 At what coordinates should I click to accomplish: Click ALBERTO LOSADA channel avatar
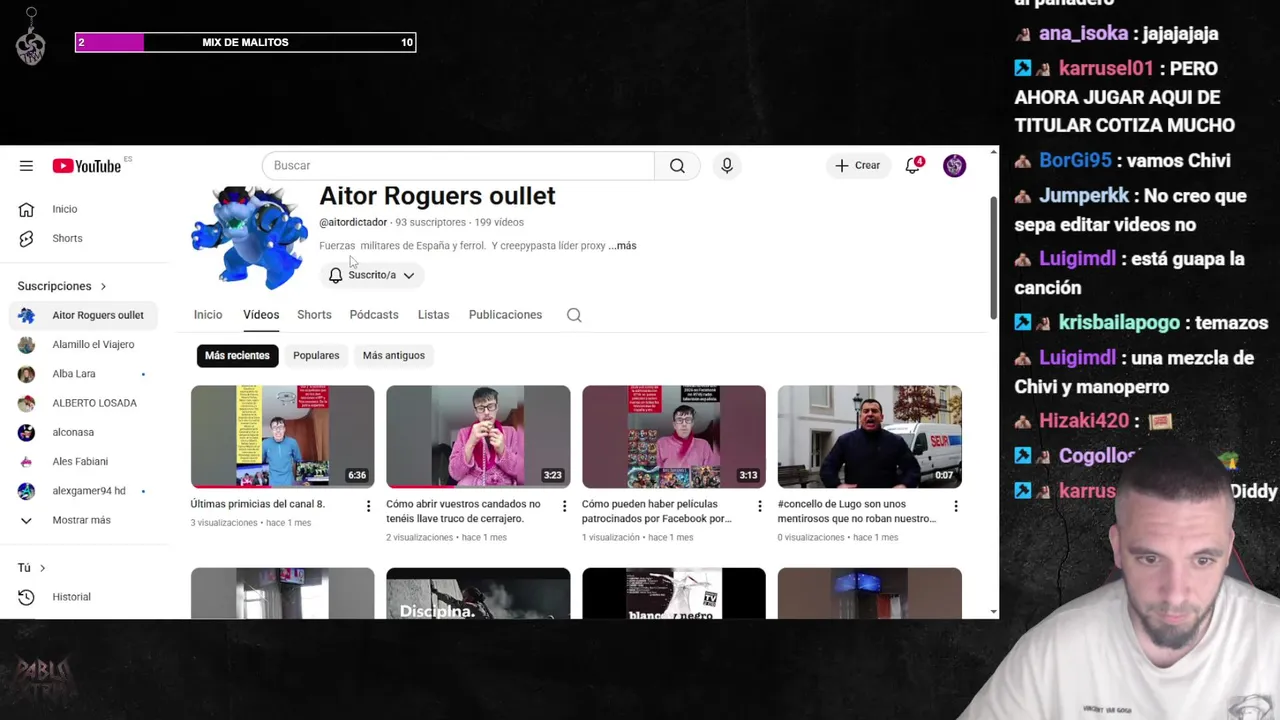coord(27,403)
